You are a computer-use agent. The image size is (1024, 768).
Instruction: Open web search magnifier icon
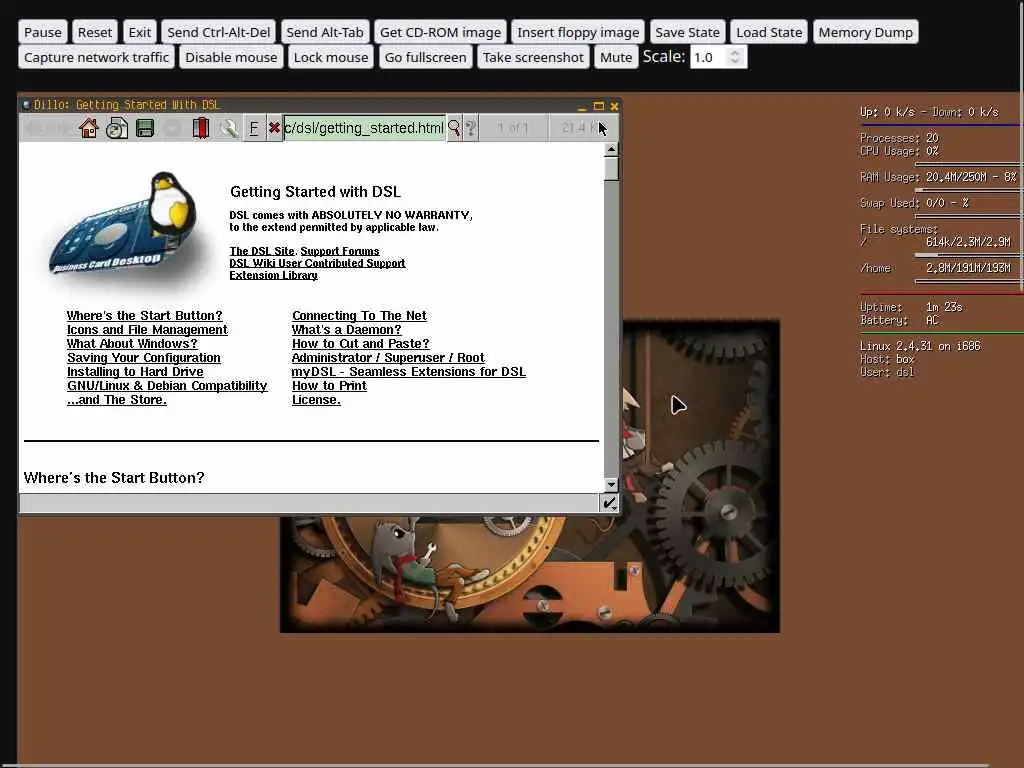coord(453,128)
